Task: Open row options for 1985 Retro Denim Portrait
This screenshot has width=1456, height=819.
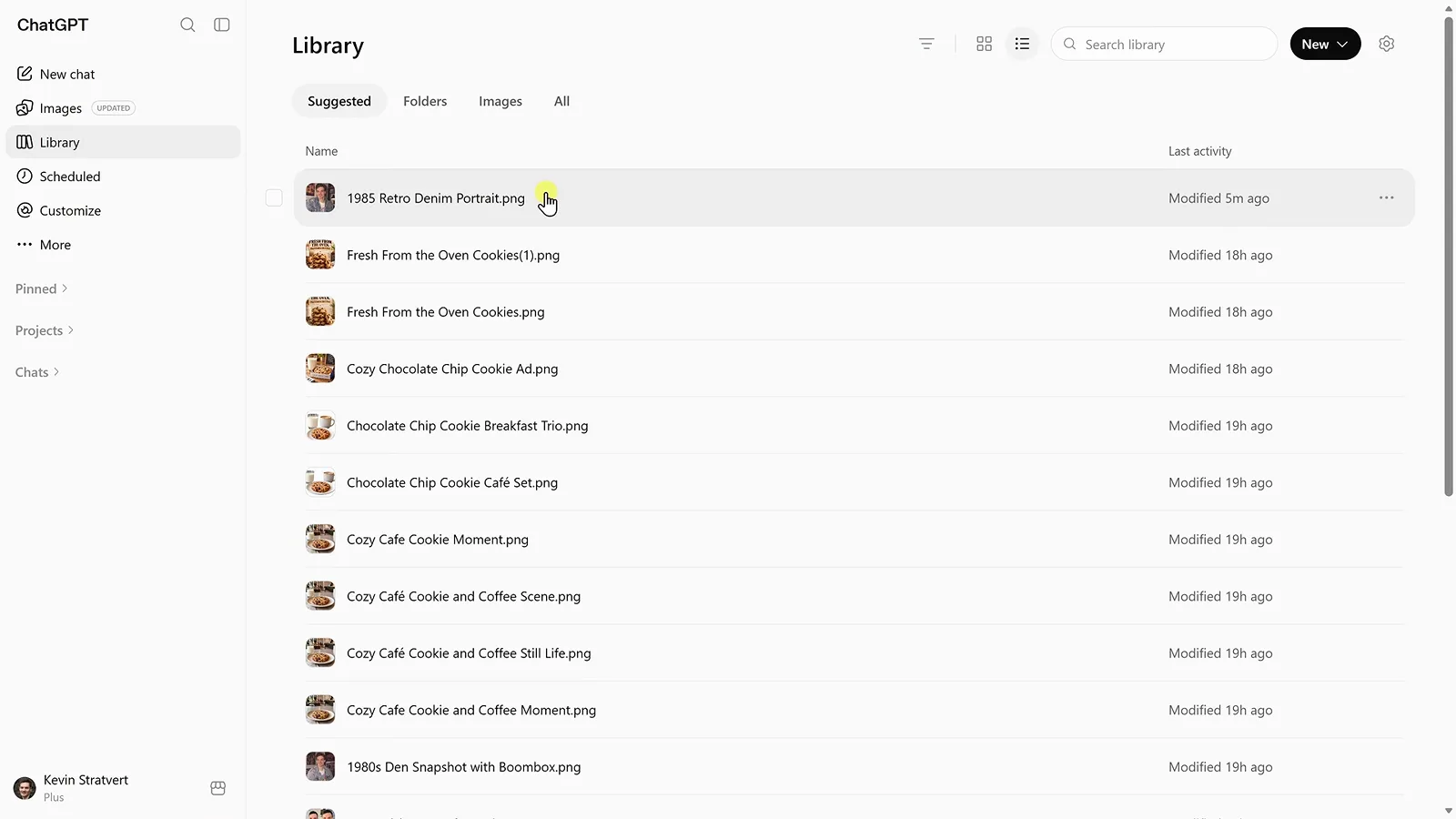Action: pyautogui.click(x=1386, y=197)
